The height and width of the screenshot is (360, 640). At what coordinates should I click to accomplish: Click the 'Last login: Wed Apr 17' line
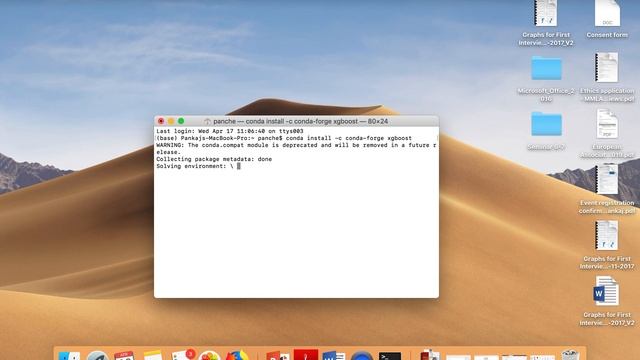pos(230,131)
